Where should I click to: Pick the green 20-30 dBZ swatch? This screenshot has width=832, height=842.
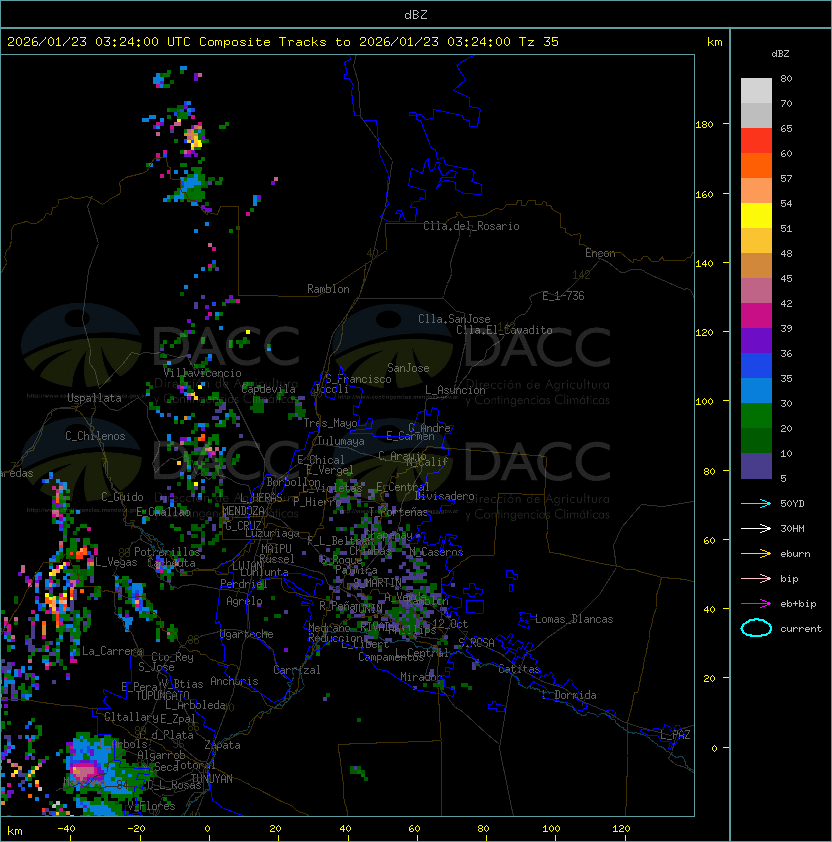coord(756,416)
